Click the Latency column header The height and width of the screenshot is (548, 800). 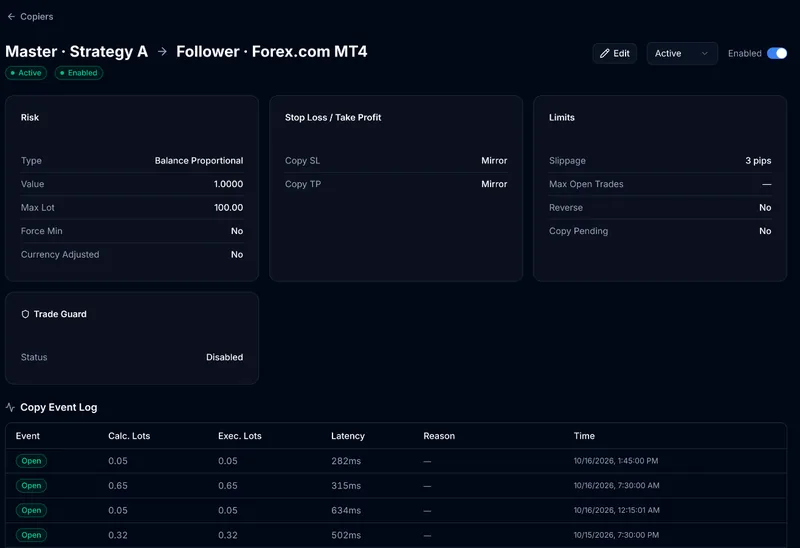tap(348, 436)
